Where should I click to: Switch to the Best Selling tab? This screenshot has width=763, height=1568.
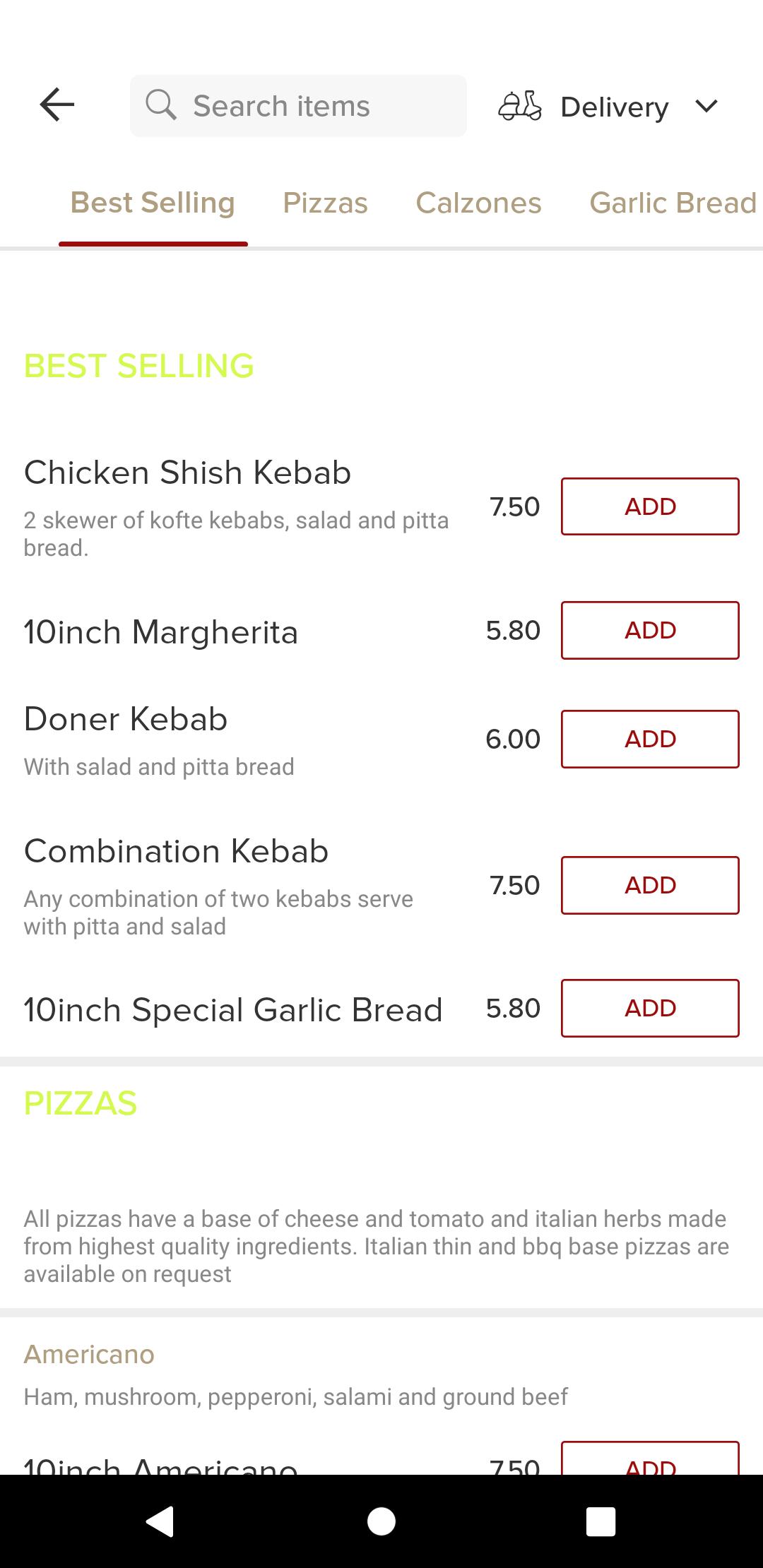tap(153, 203)
